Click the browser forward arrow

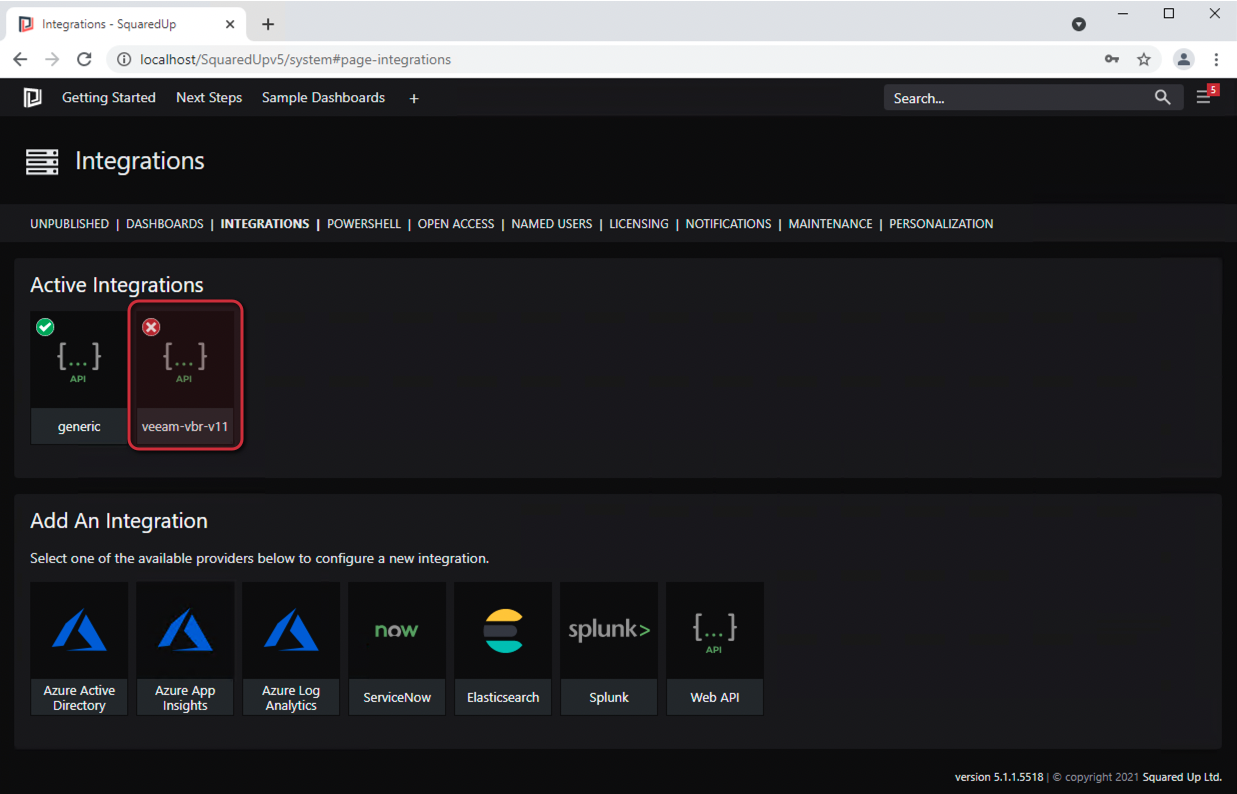(x=52, y=59)
